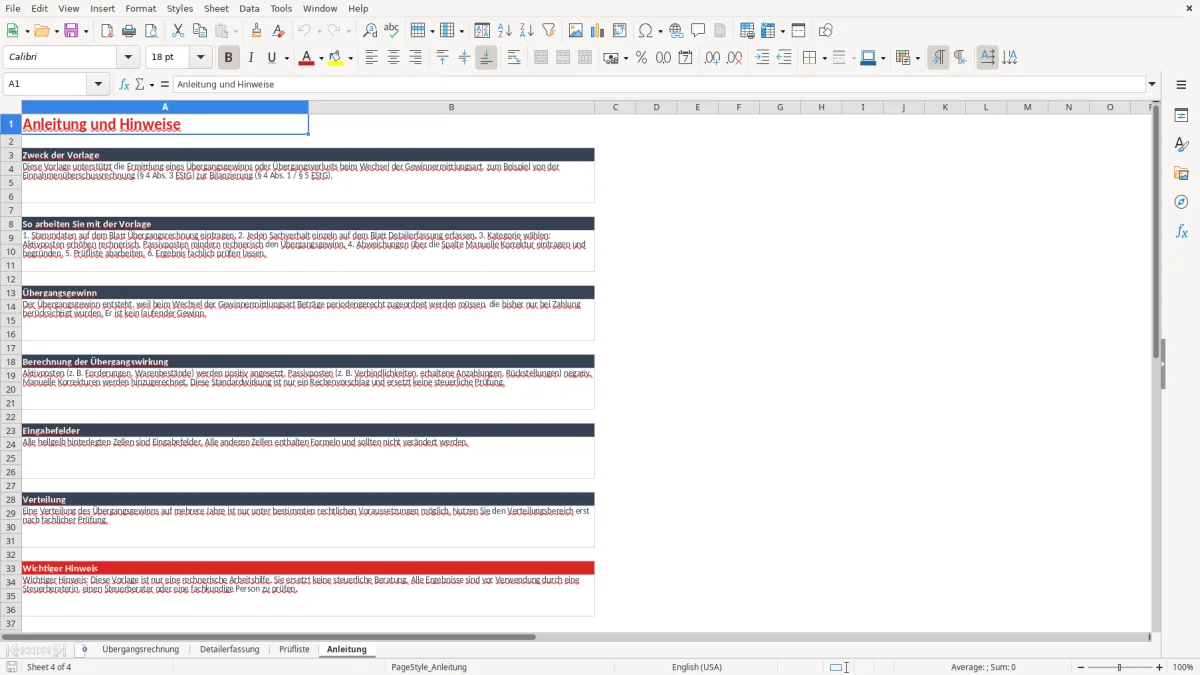Toggle AutoFilter funnel icon
This screenshot has height=675, width=1200.
coord(549,31)
